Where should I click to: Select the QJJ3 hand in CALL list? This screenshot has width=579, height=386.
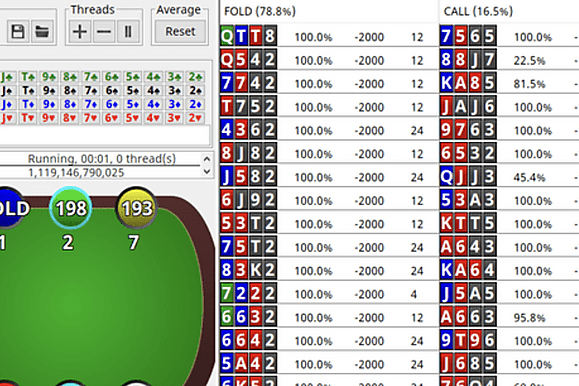click(x=509, y=177)
